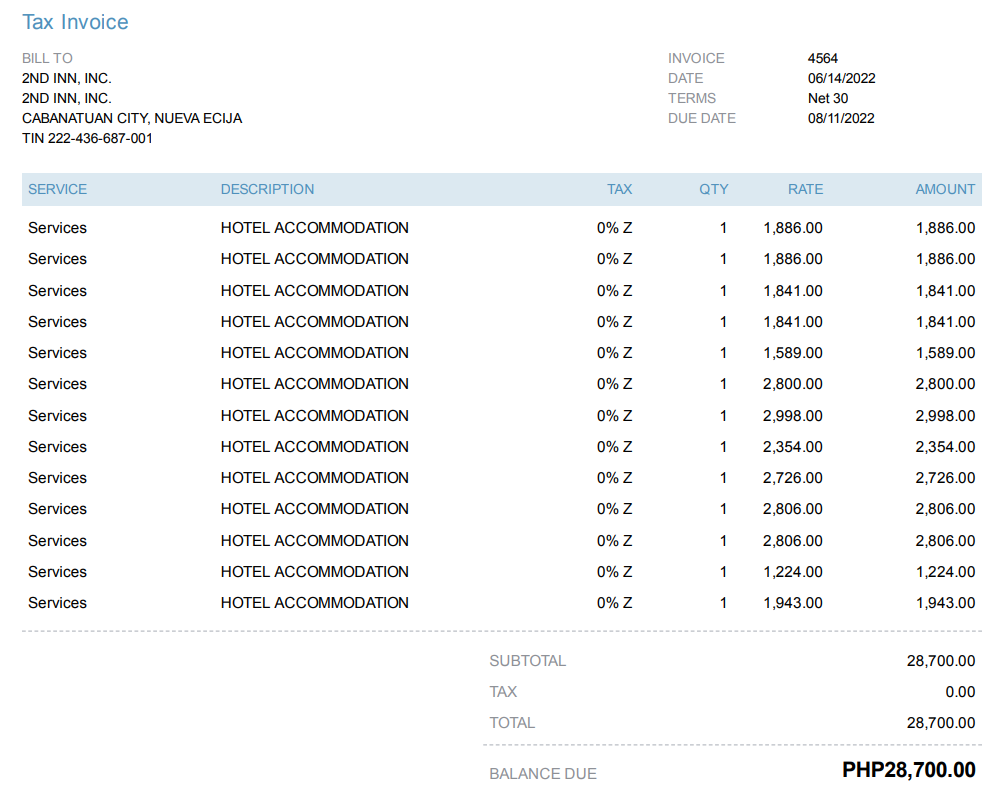Click Services in the 1,589.00 row
Image resolution: width=992 pixels, height=787 pixels.
point(58,353)
